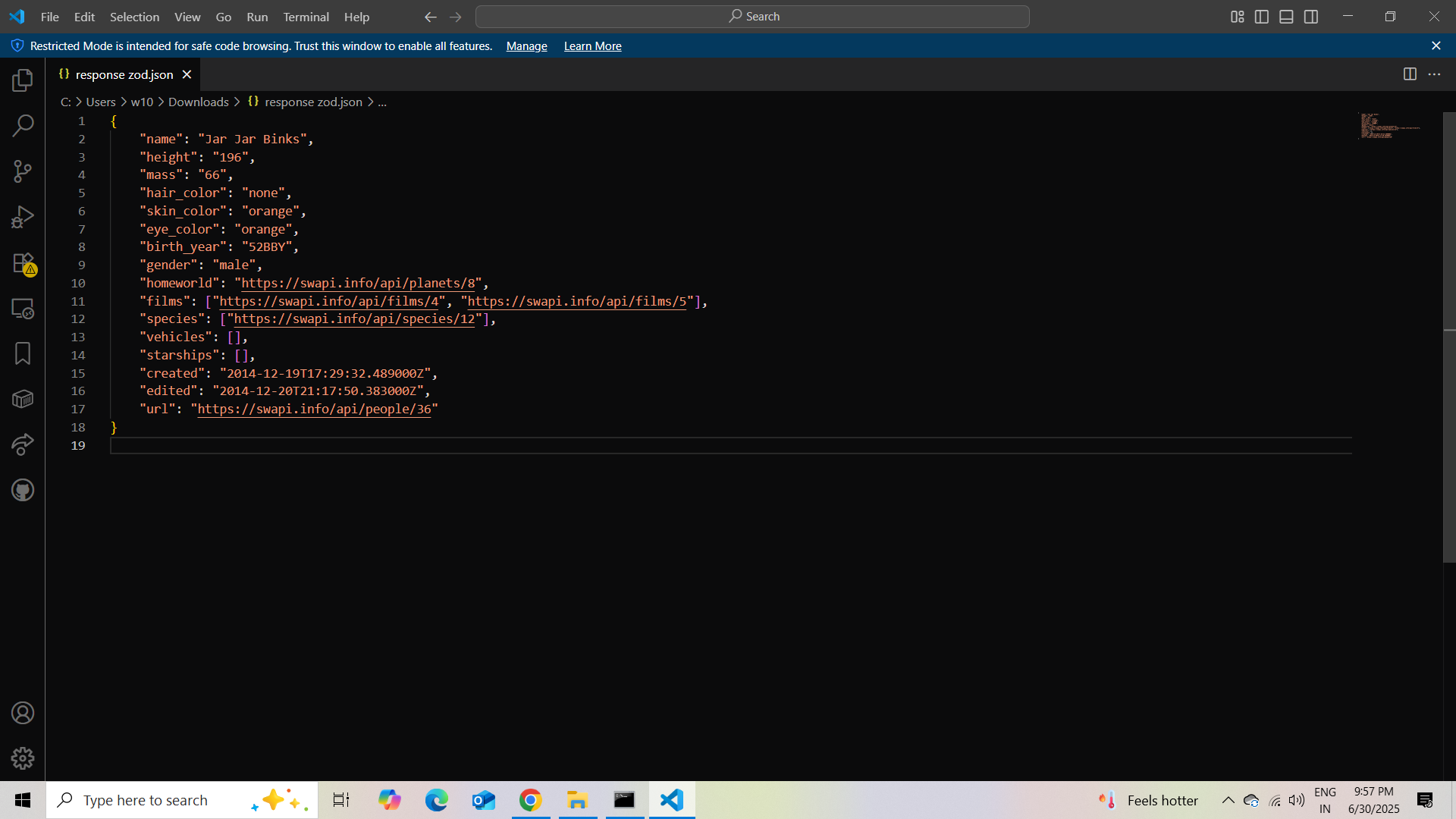Expand the editor More Actions ellipsis menu
The image size is (1456, 819).
point(1434,74)
